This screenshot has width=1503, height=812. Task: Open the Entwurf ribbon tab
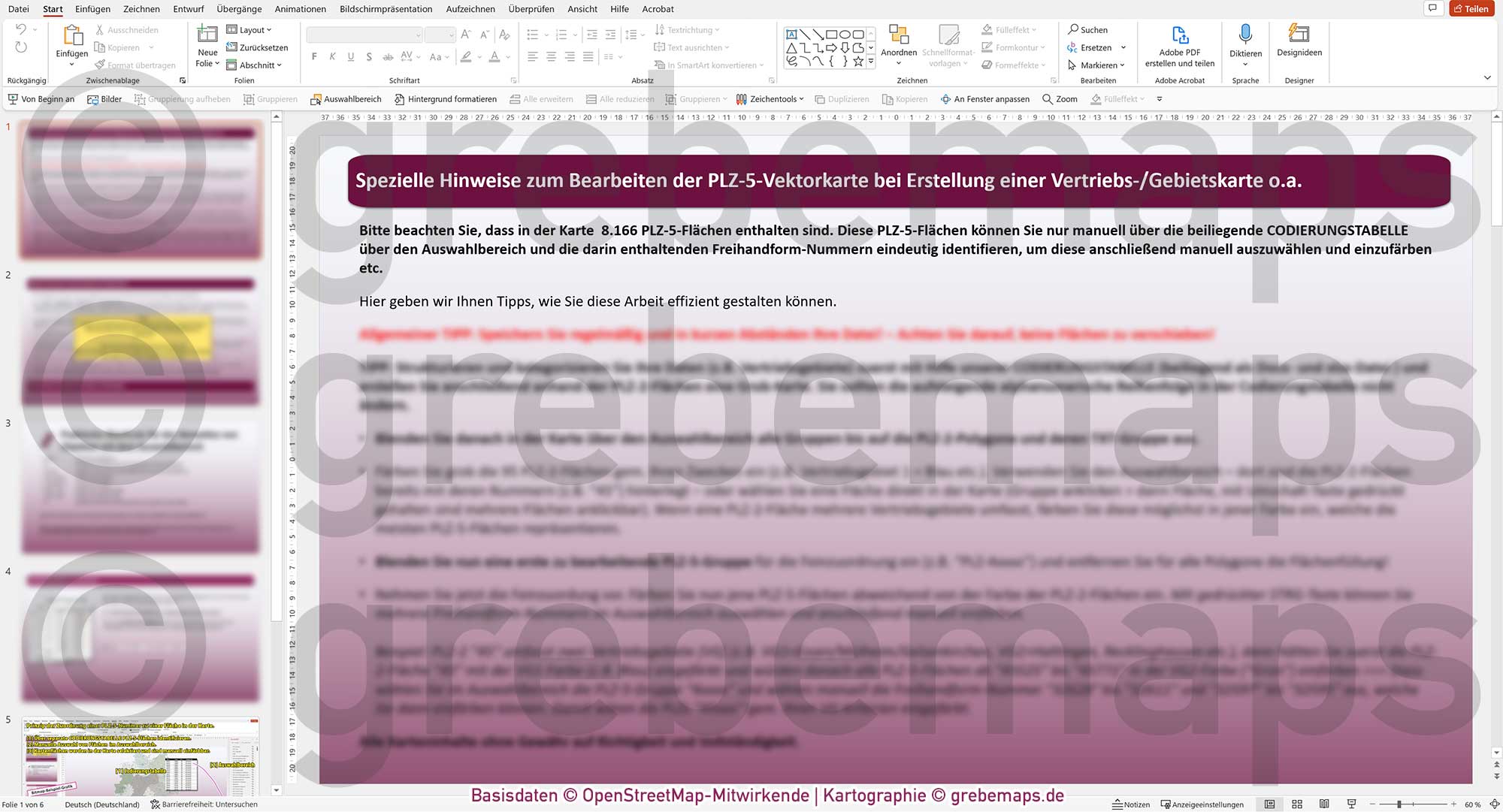pos(188,9)
